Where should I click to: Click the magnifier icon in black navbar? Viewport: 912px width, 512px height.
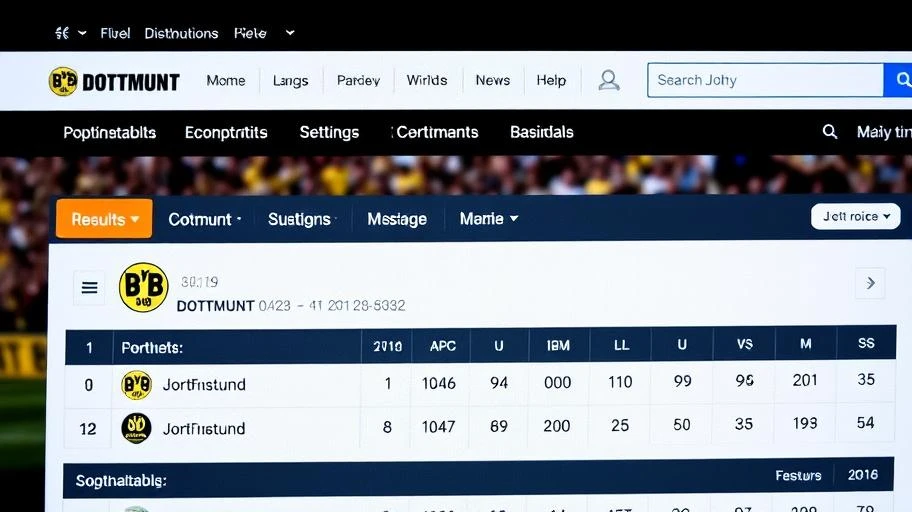(829, 132)
